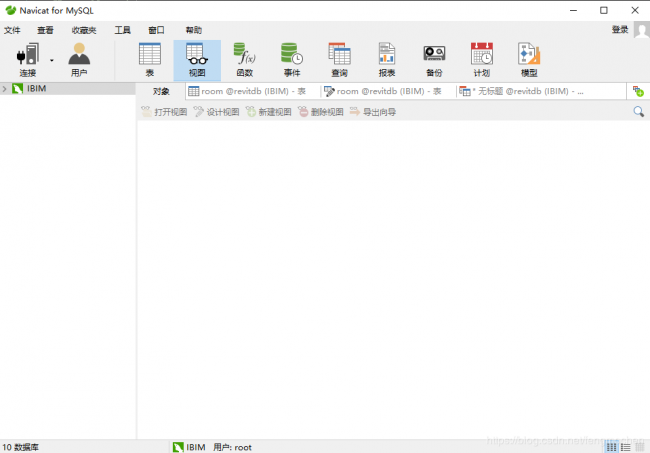Click the 备份 (Backup) toolbar icon
The image size is (650, 453).
433,58
